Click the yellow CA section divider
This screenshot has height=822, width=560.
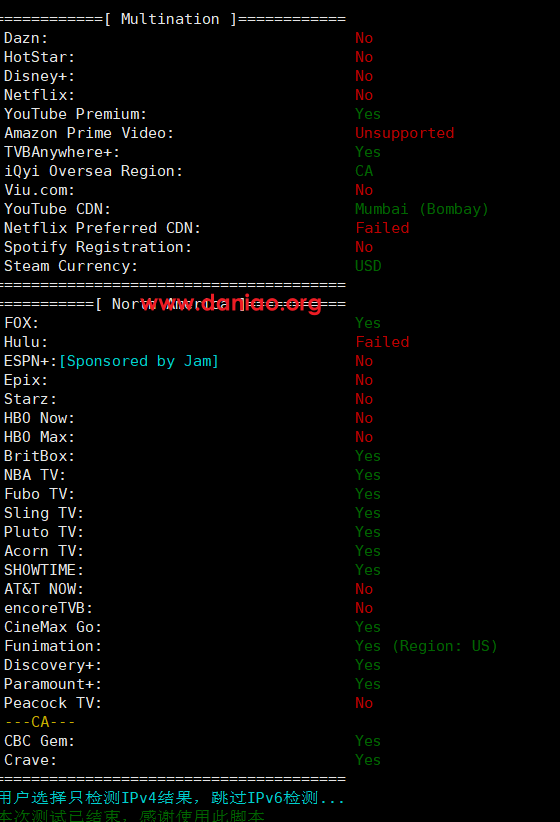(40, 722)
